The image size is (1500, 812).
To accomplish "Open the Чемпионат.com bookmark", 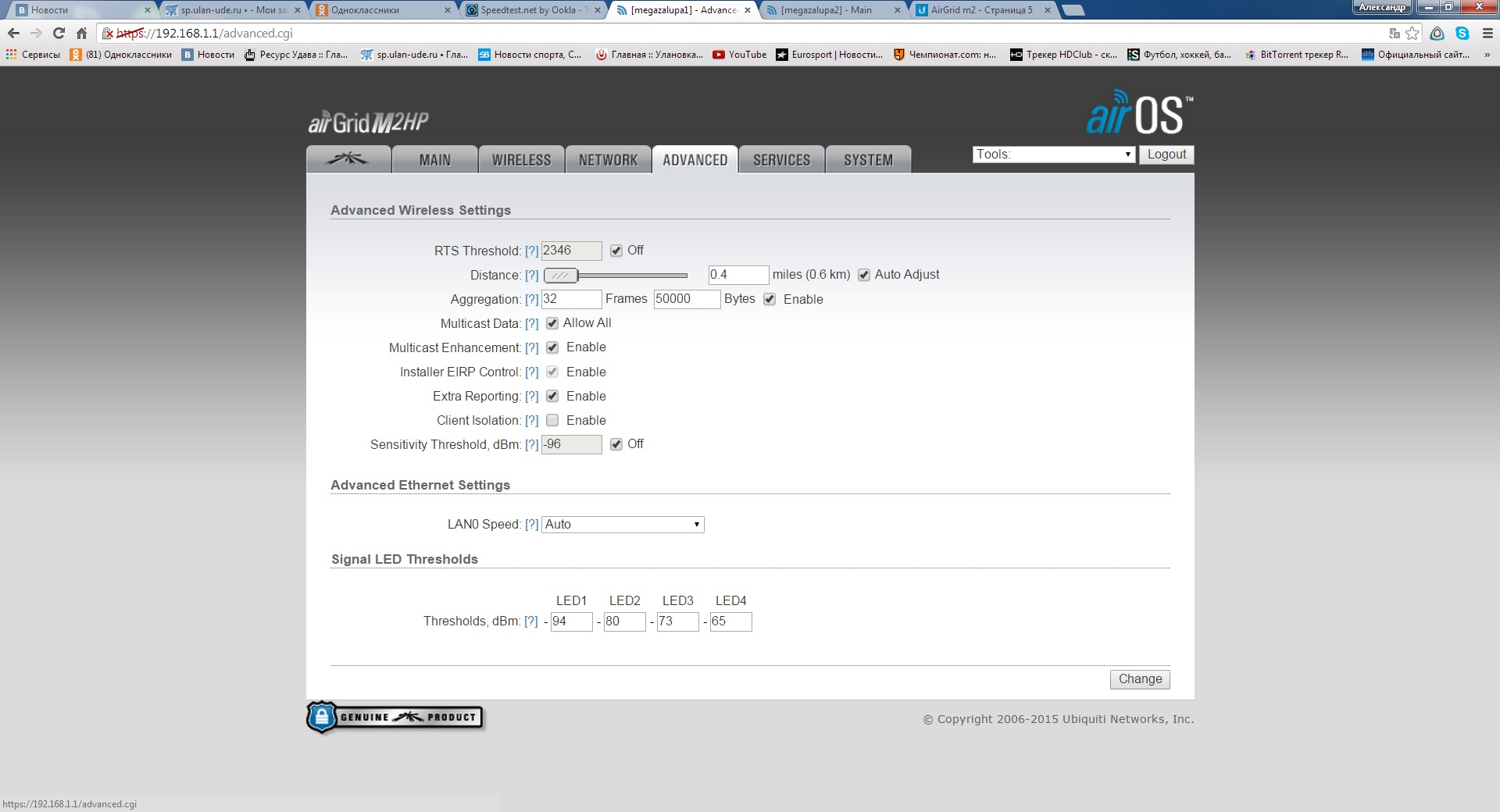I will pyautogui.click(x=945, y=55).
